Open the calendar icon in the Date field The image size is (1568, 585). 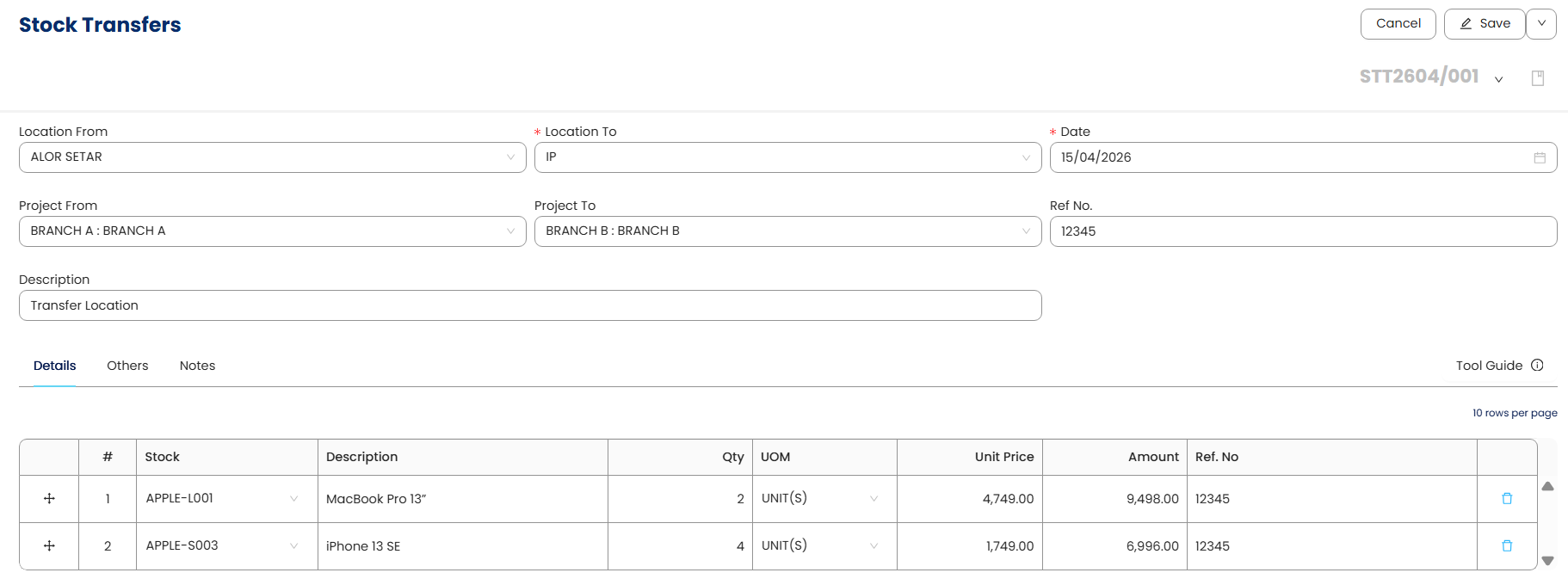(x=1540, y=158)
